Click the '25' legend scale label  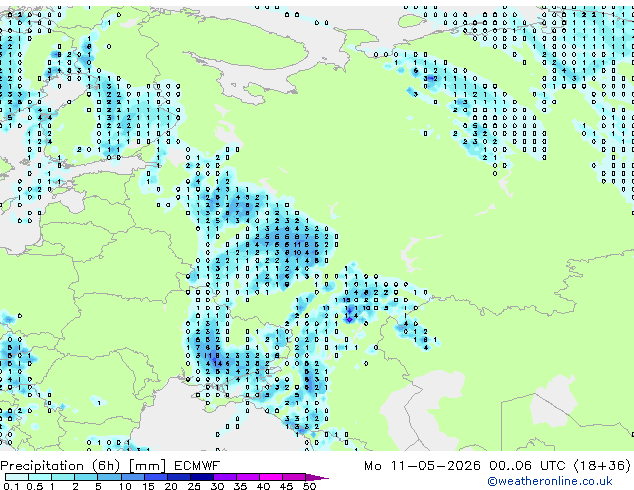pos(194,486)
